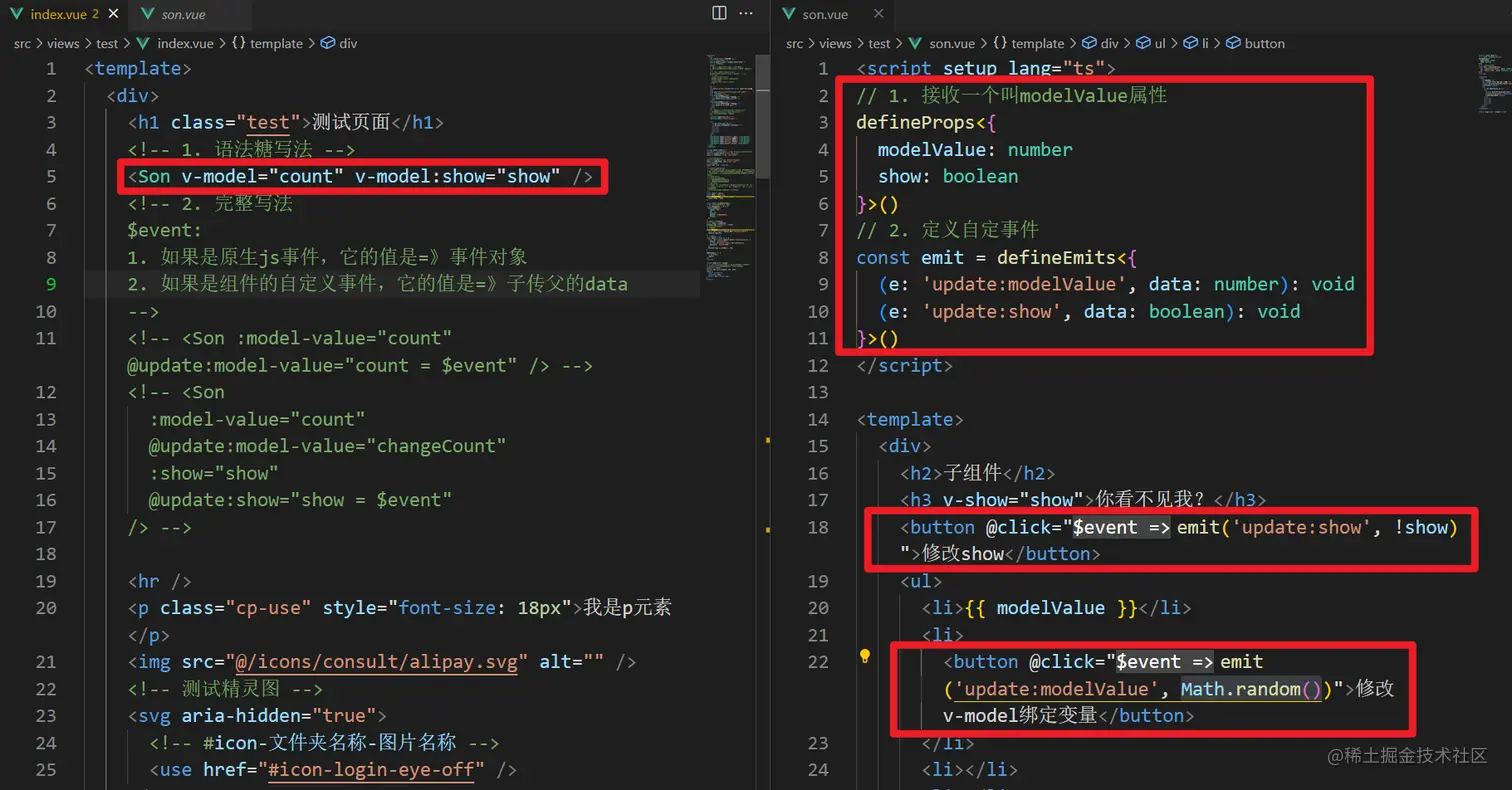Click '<svg aria-hidden="true">' line

(257, 716)
